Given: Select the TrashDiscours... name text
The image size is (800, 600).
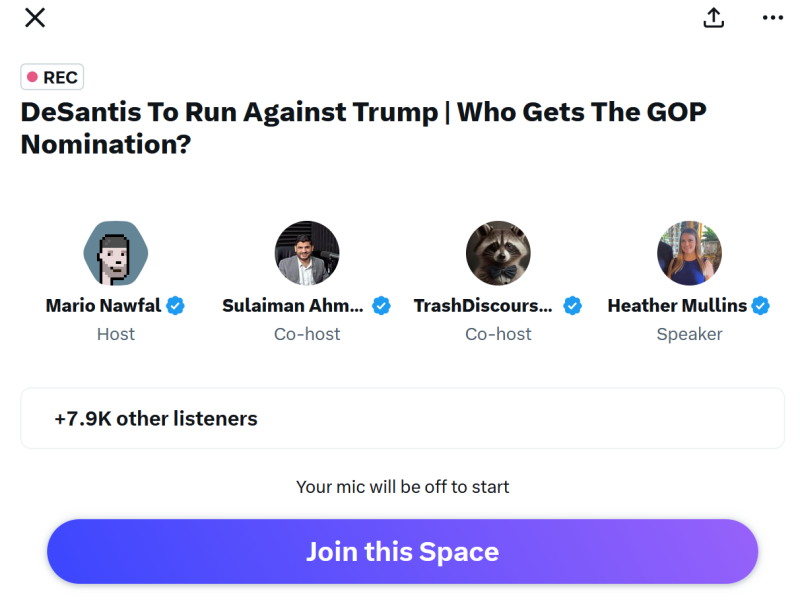Looking at the screenshot, I should click(484, 306).
